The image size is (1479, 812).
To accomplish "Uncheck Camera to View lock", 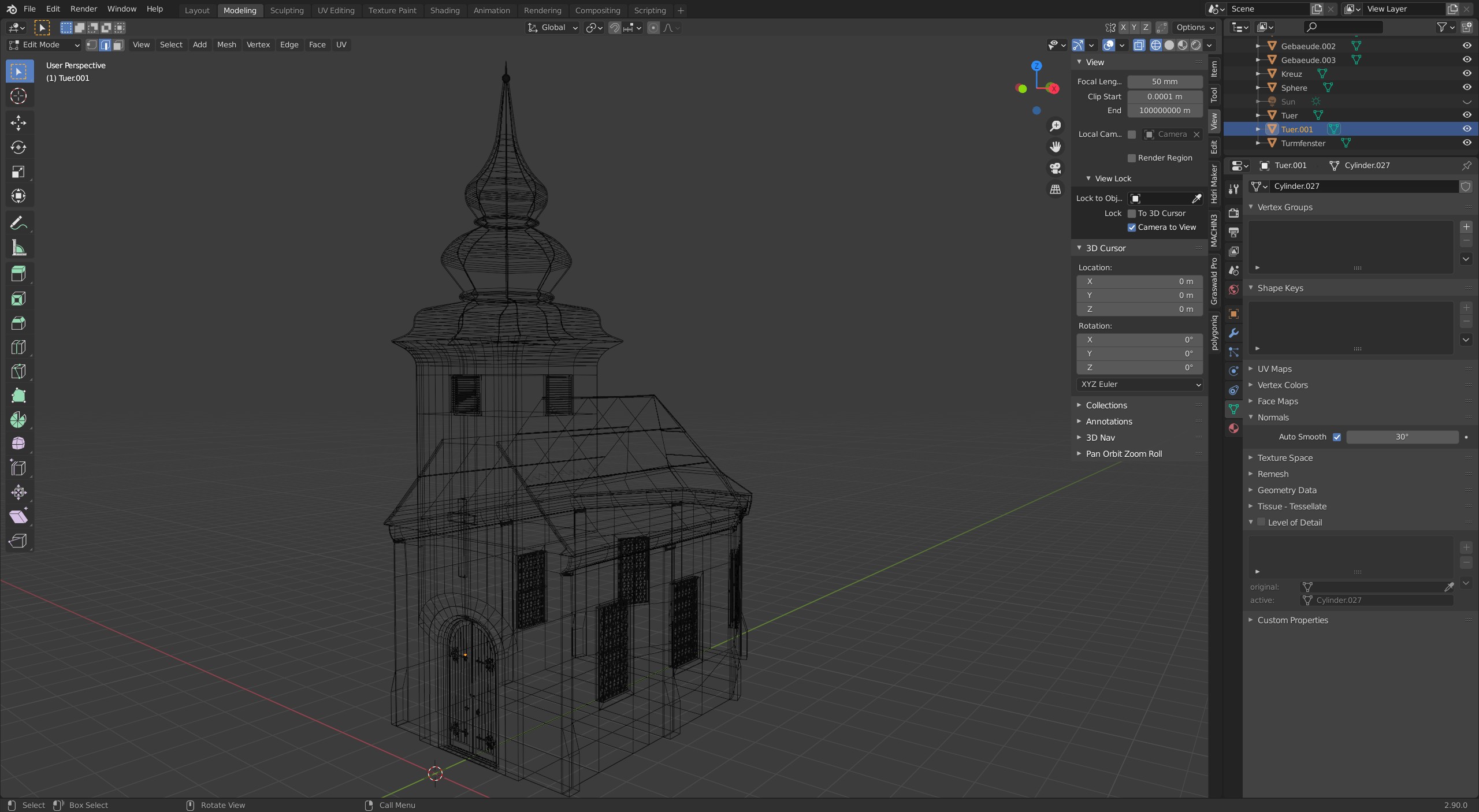I will tap(1132, 228).
